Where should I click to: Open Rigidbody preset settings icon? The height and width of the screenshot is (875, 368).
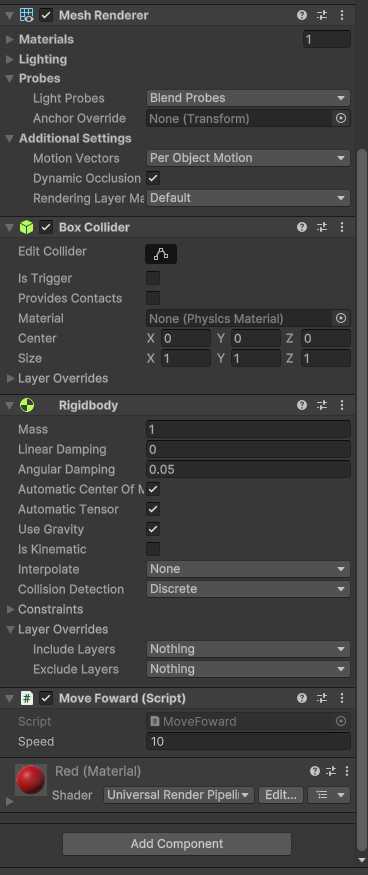point(322,405)
